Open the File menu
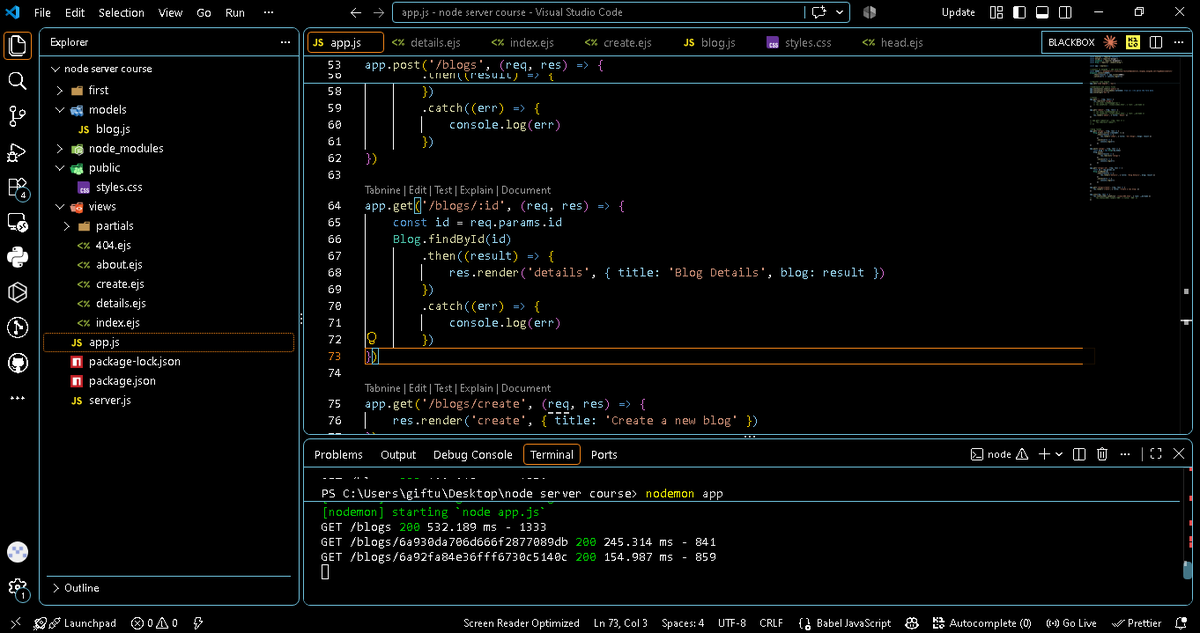 tap(42, 12)
